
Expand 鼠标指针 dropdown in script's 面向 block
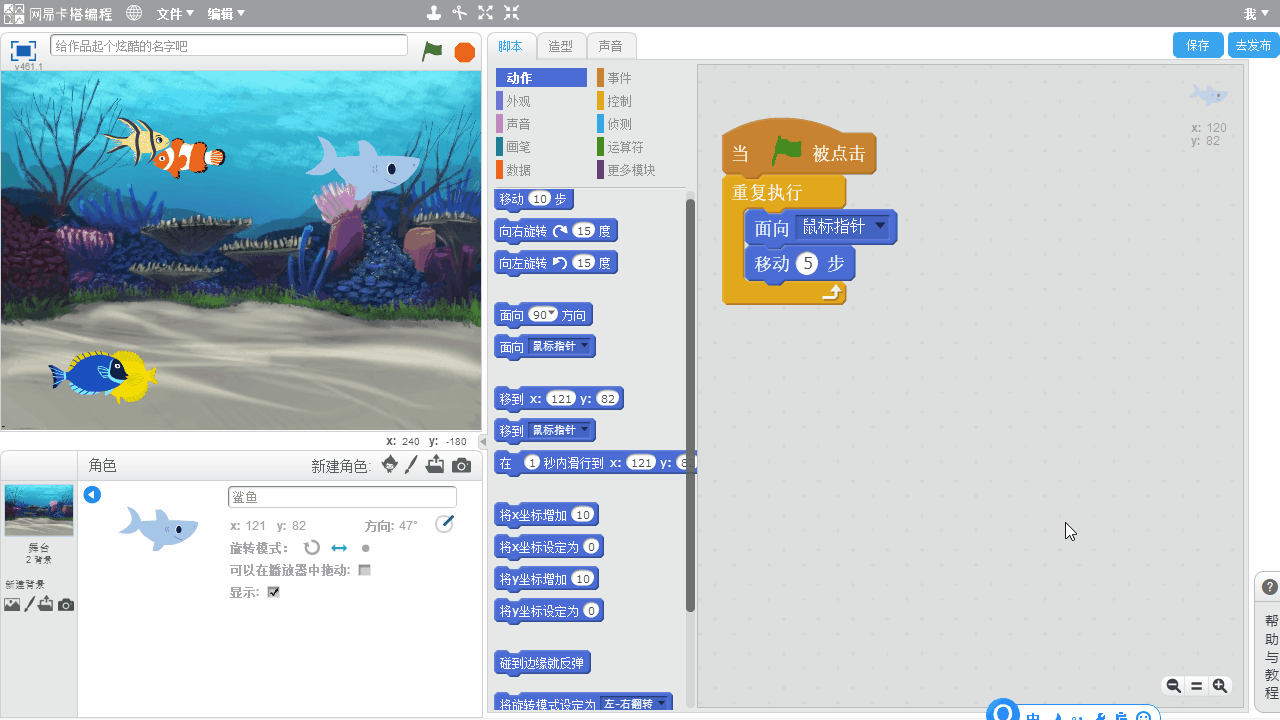(x=880, y=227)
